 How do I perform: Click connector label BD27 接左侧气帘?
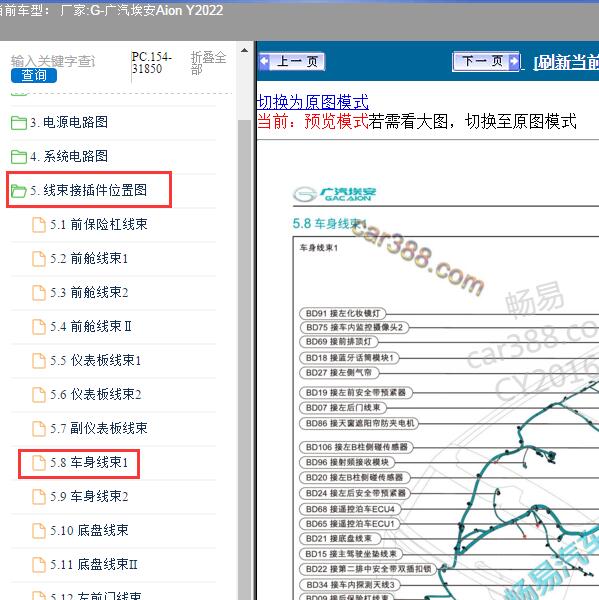click(339, 373)
